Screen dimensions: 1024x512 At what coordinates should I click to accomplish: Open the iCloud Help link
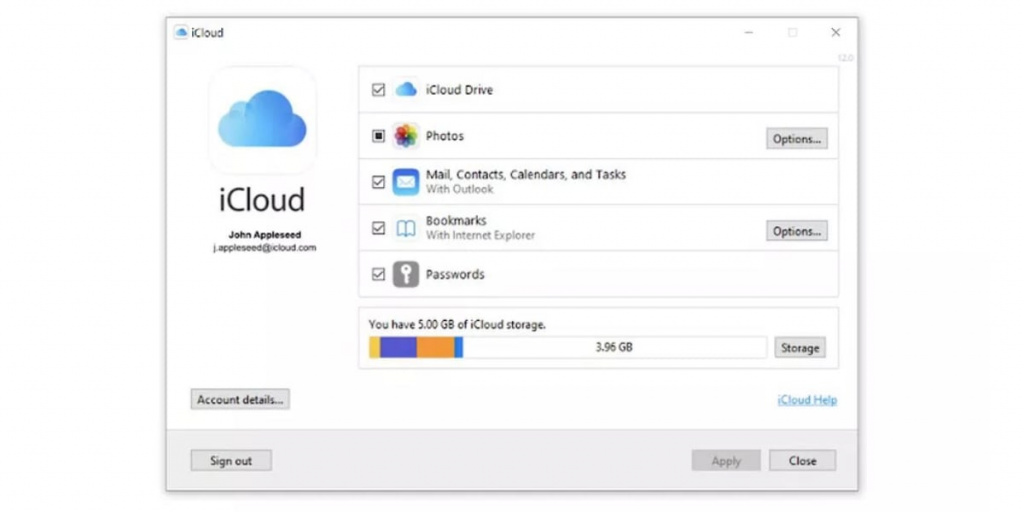[807, 400]
